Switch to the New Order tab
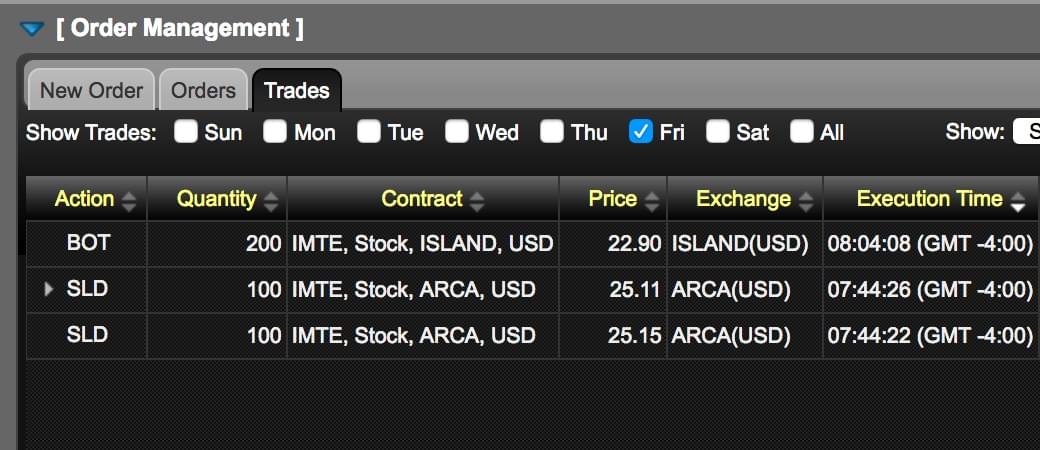This screenshot has width=1040, height=450. [x=91, y=90]
